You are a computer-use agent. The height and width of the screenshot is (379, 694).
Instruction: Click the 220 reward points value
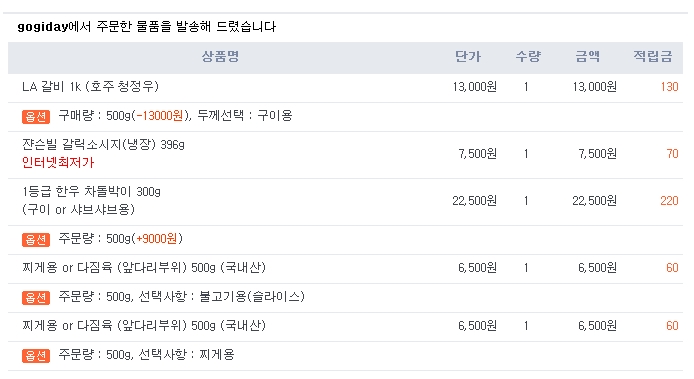pyautogui.click(x=669, y=201)
